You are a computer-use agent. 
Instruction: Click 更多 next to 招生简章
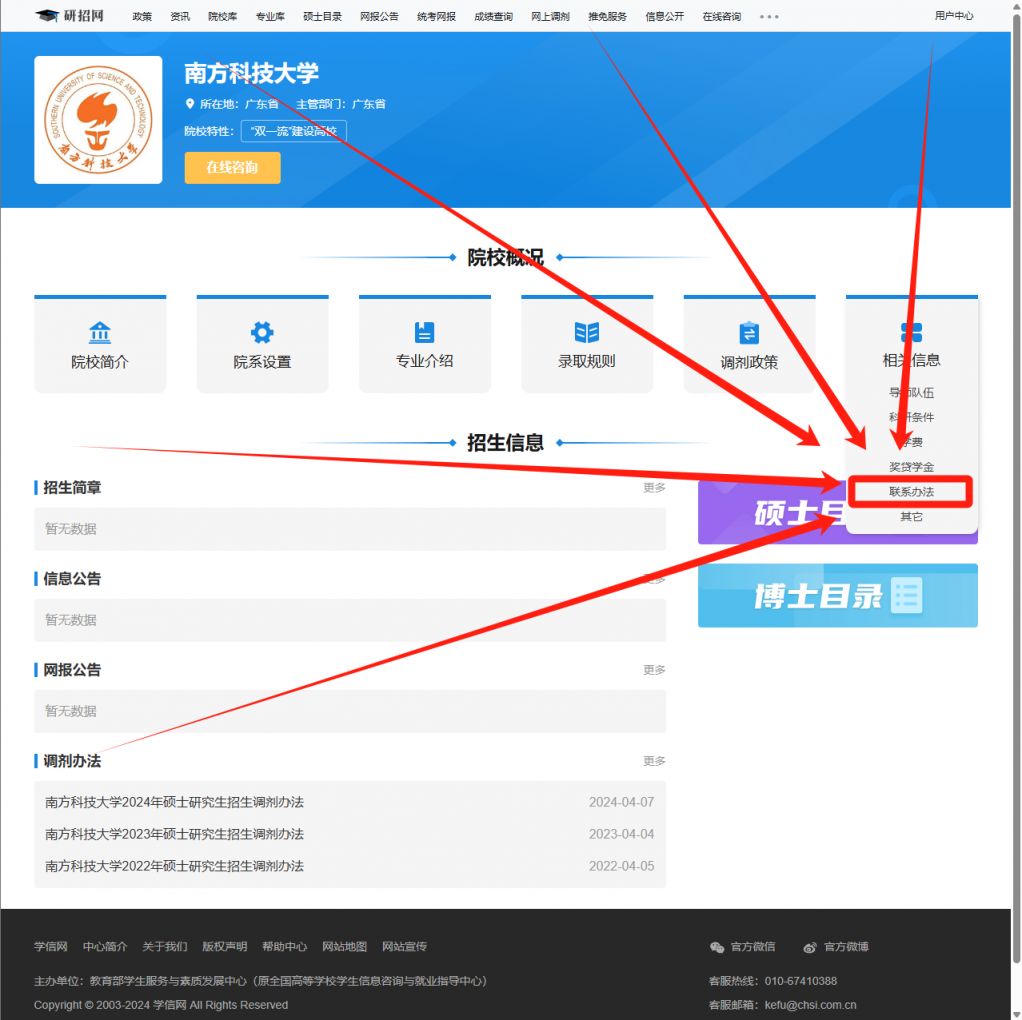coord(654,488)
